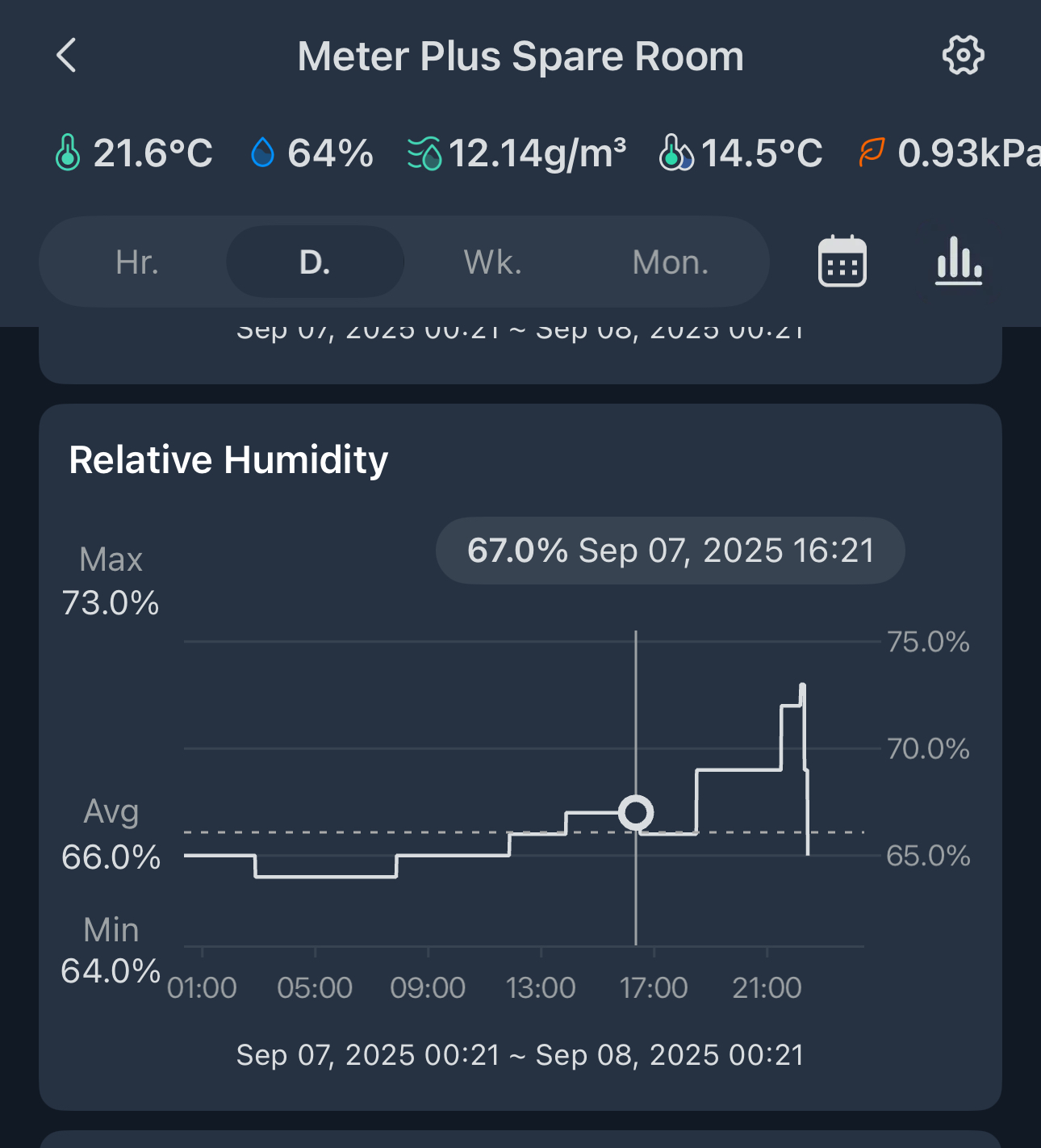
Task: Tap the orange VPD leaf icon
Action: point(872,153)
